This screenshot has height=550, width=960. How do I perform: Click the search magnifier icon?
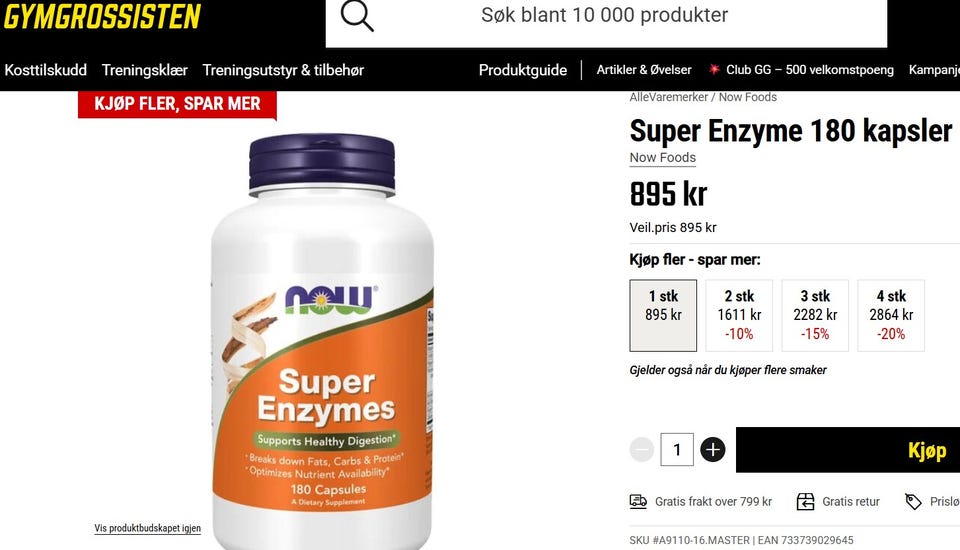coord(357,15)
